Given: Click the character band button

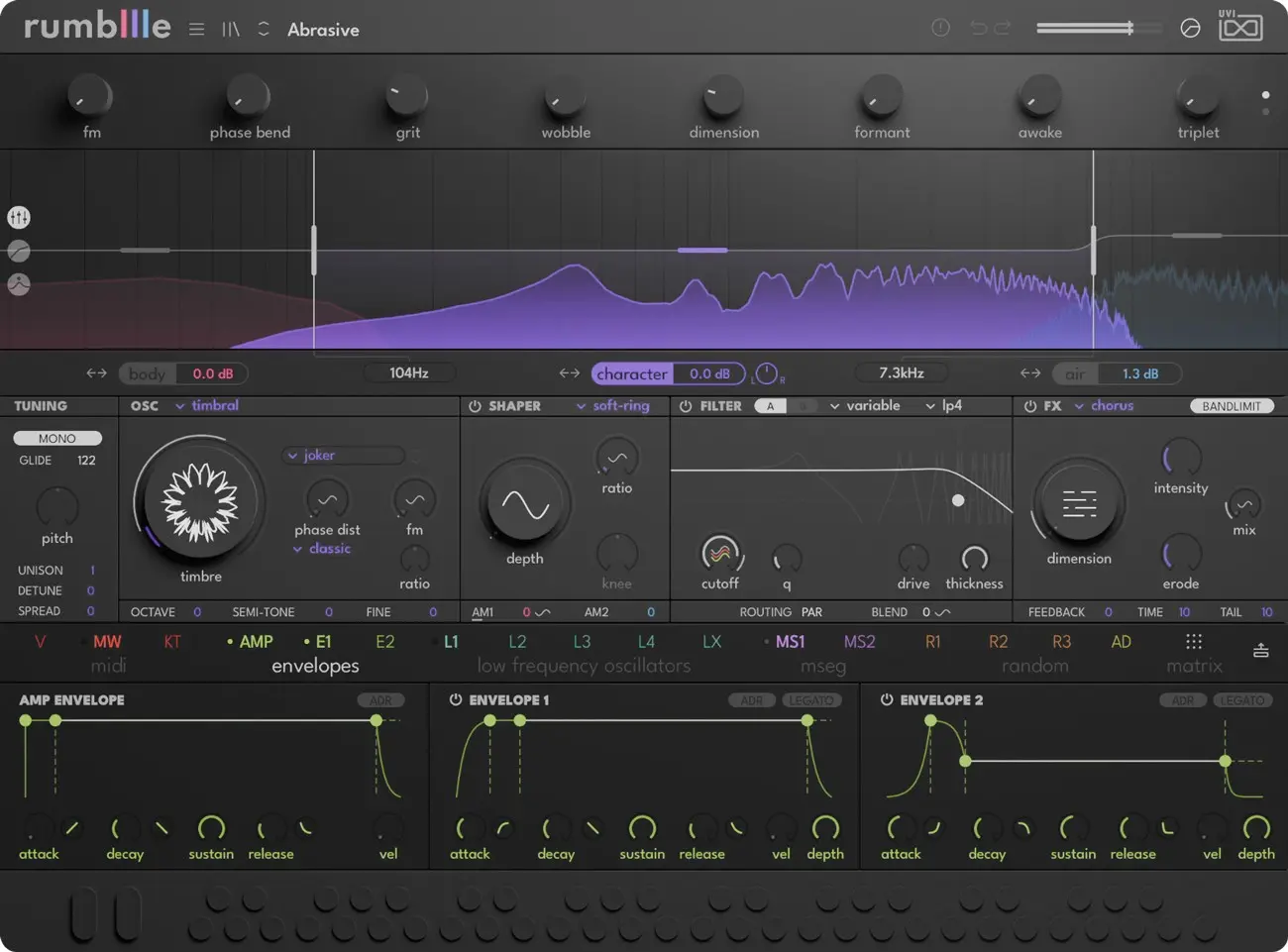Looking at the screenshot, I should (x=632, y=373).
